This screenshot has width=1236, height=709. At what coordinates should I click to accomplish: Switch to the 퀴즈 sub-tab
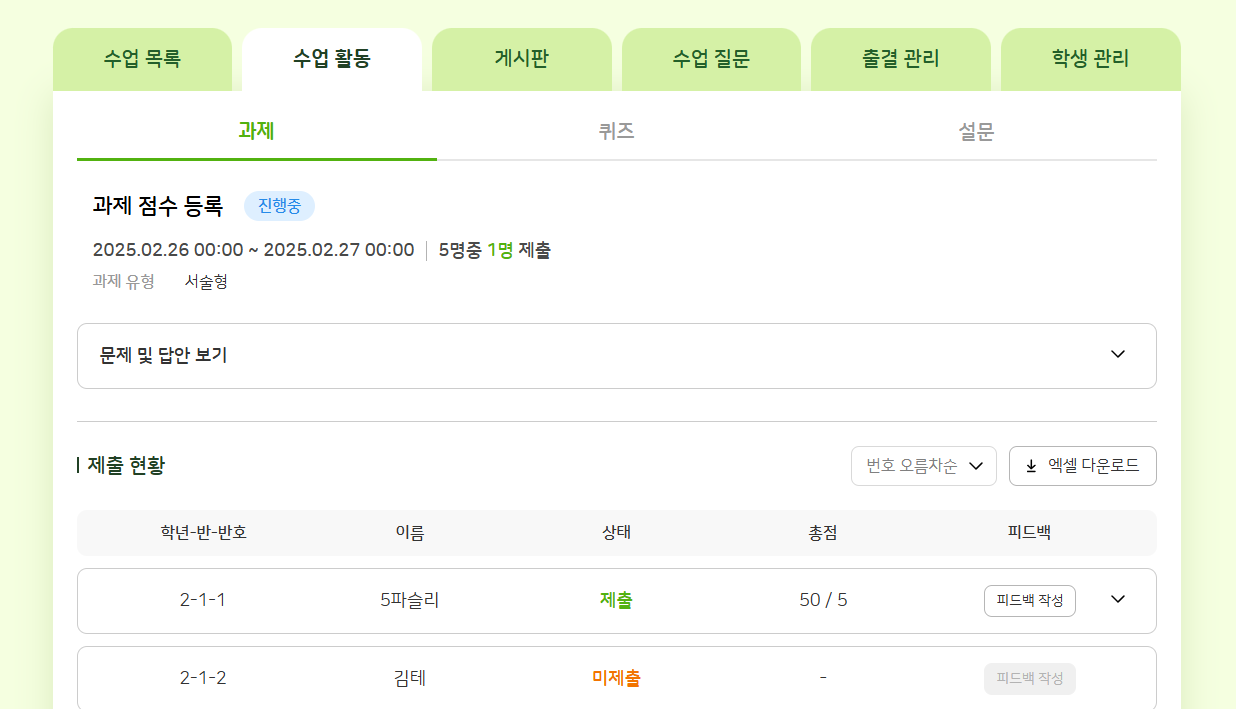click(x=616, y=131)
